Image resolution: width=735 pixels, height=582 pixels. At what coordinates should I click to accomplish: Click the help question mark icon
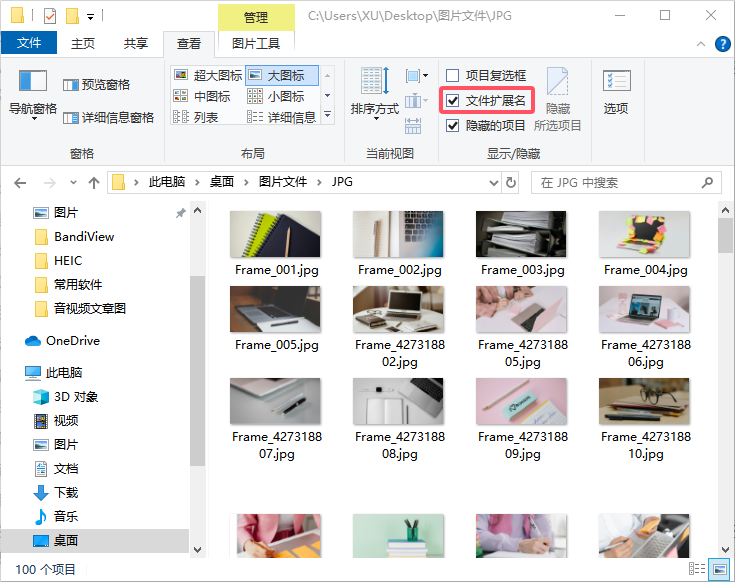click(722, 44)
